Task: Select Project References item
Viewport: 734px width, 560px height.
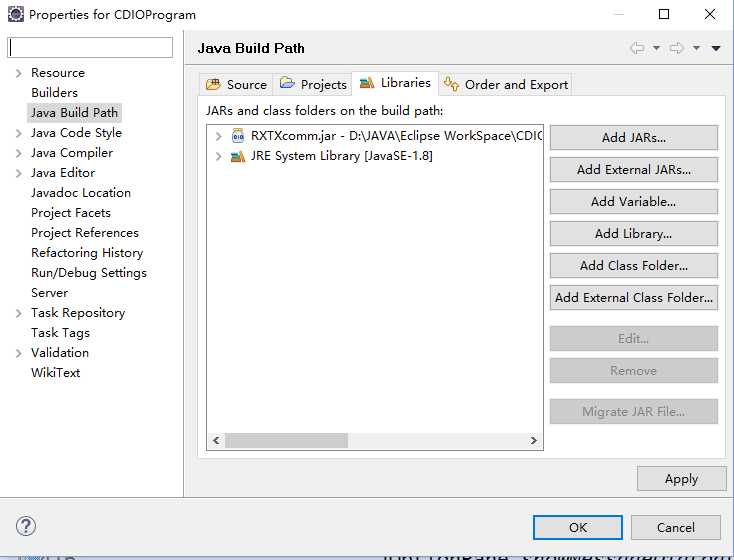Action: [85, 233]
